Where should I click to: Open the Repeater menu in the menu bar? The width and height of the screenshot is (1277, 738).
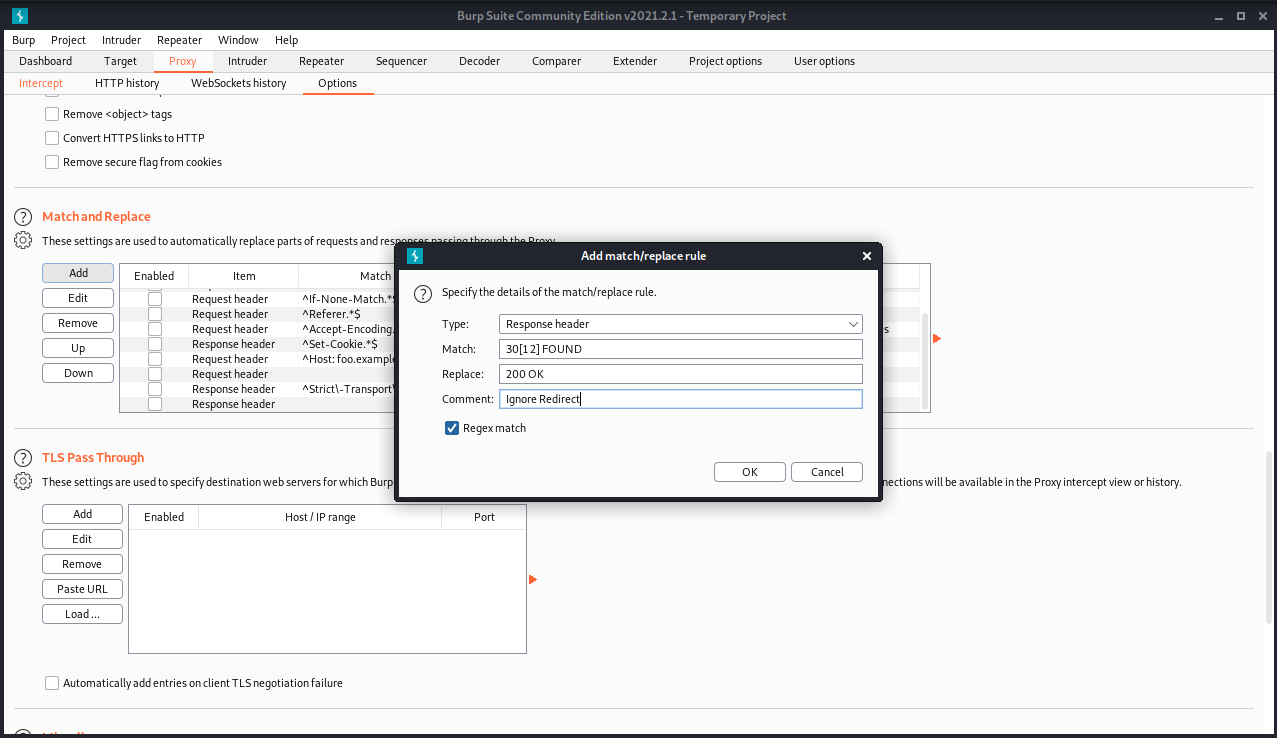tap(180, 40)
